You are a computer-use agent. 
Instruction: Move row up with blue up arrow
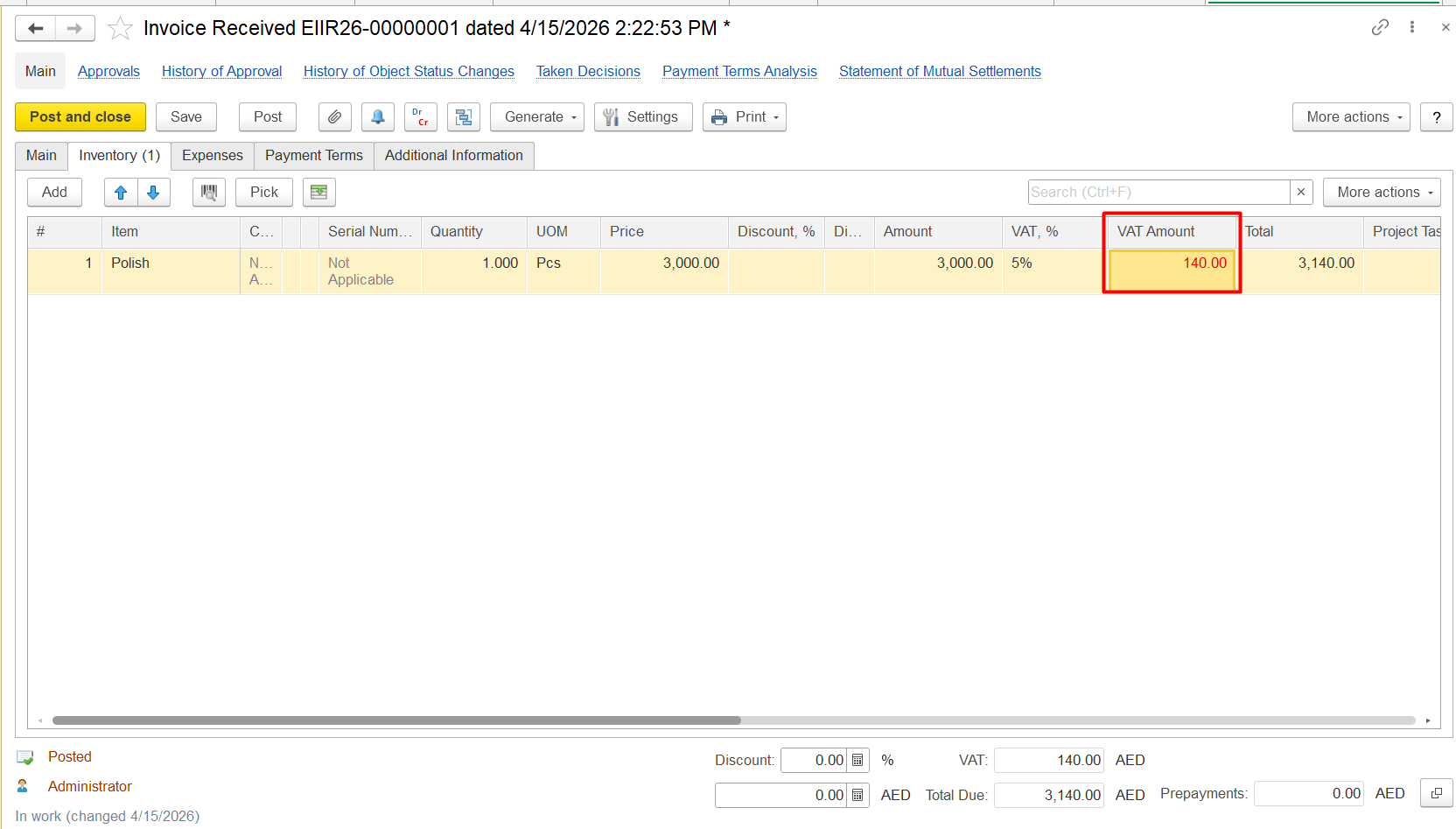tap(121, 193)
